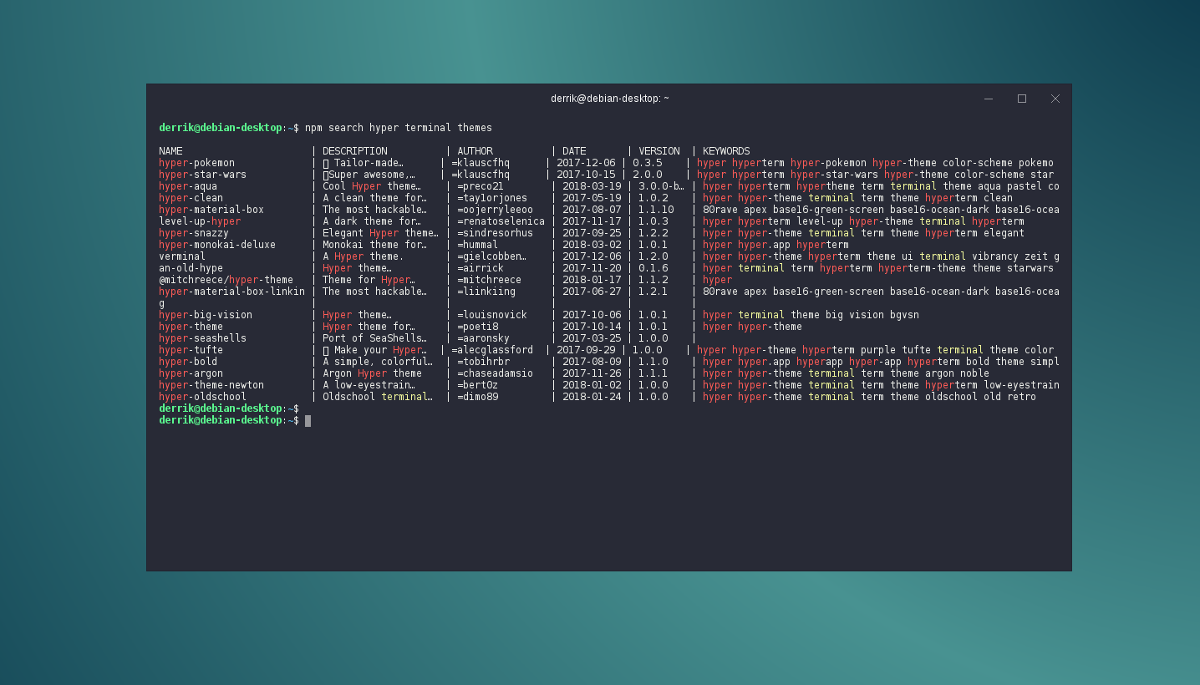Click the author '=airrick'

(483, 268)
